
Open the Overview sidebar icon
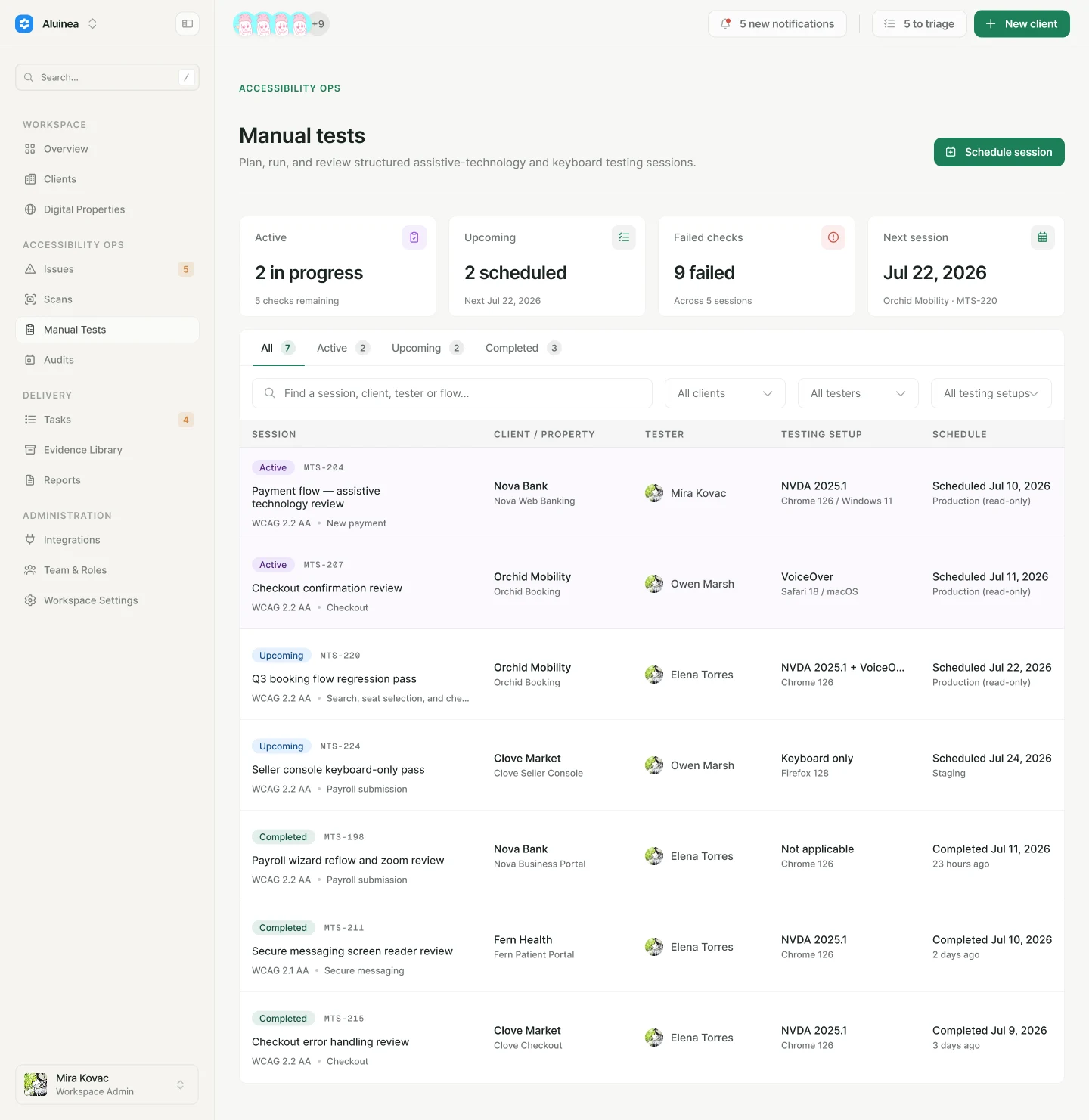pos(30,149)
